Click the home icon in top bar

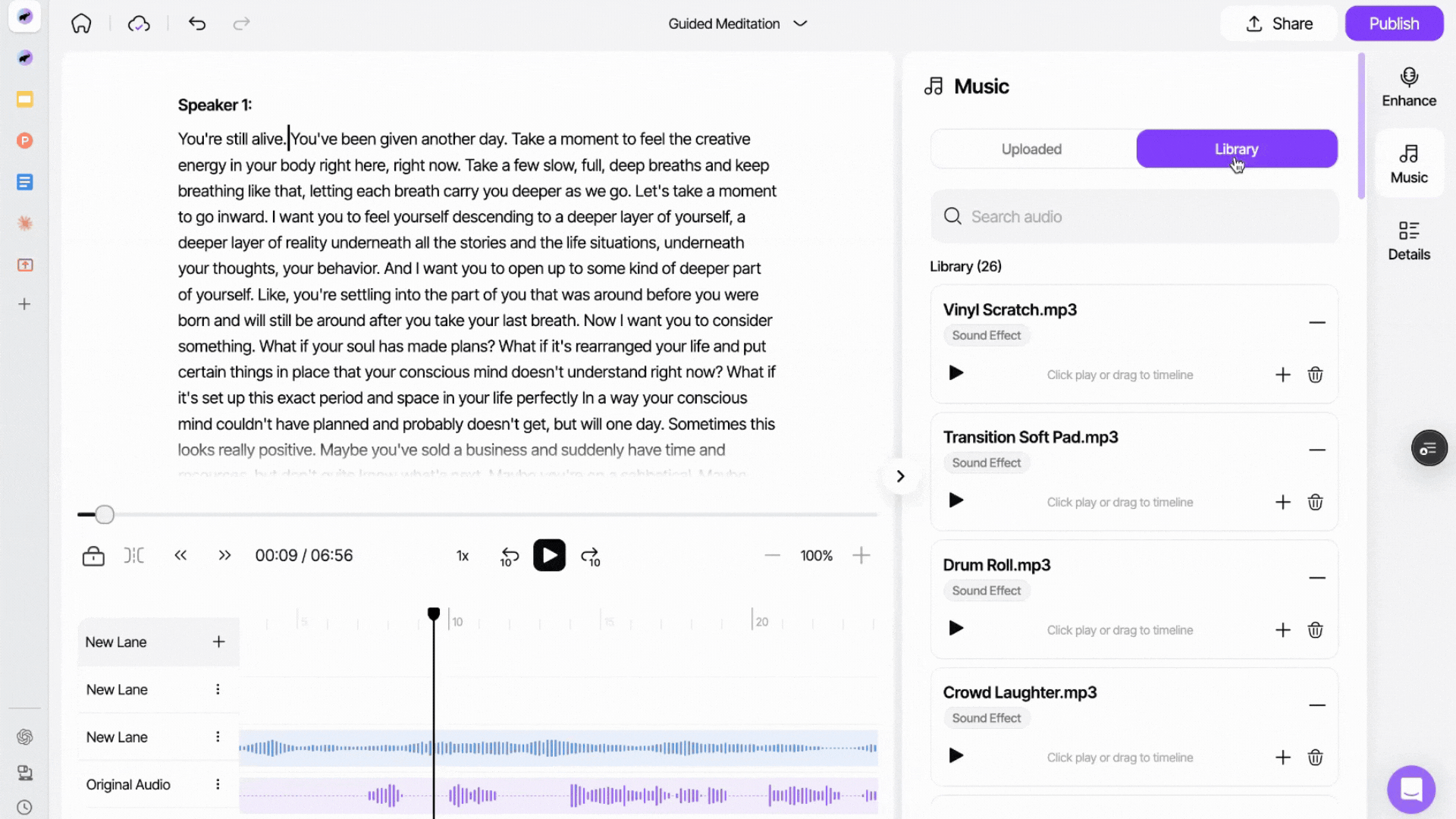tap(81, 24)
